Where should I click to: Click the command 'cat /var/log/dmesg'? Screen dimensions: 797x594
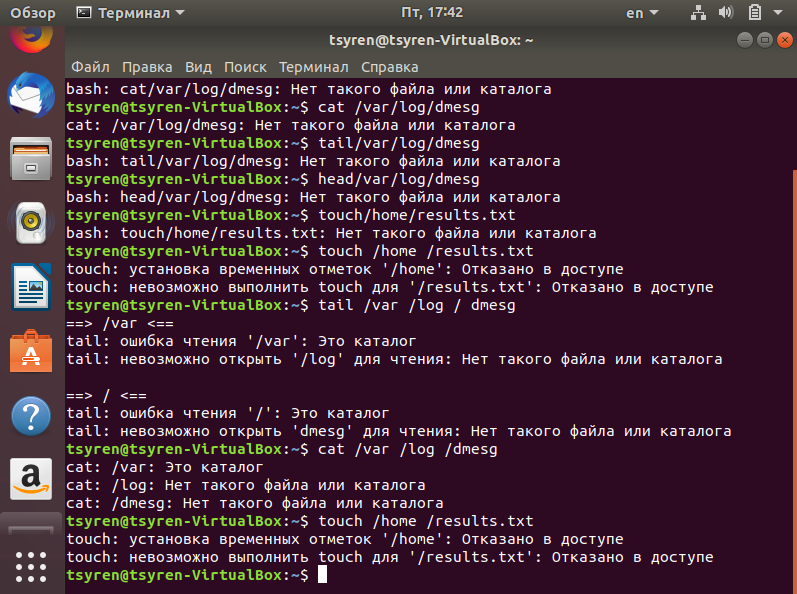tap(398, 107)
